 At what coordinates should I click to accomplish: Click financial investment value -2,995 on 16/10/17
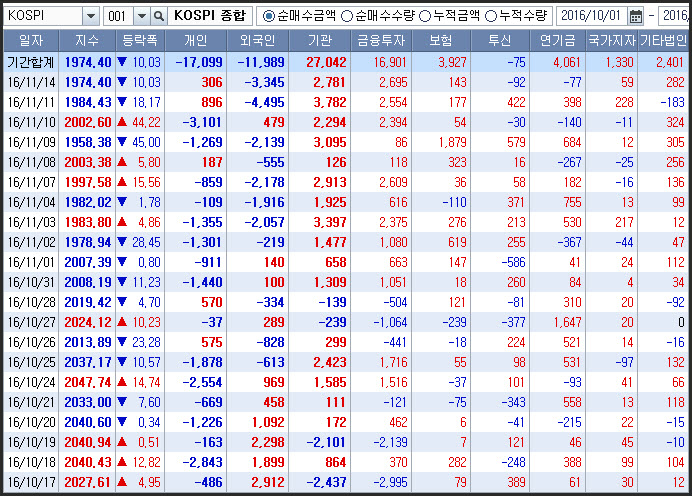[390, 482]
